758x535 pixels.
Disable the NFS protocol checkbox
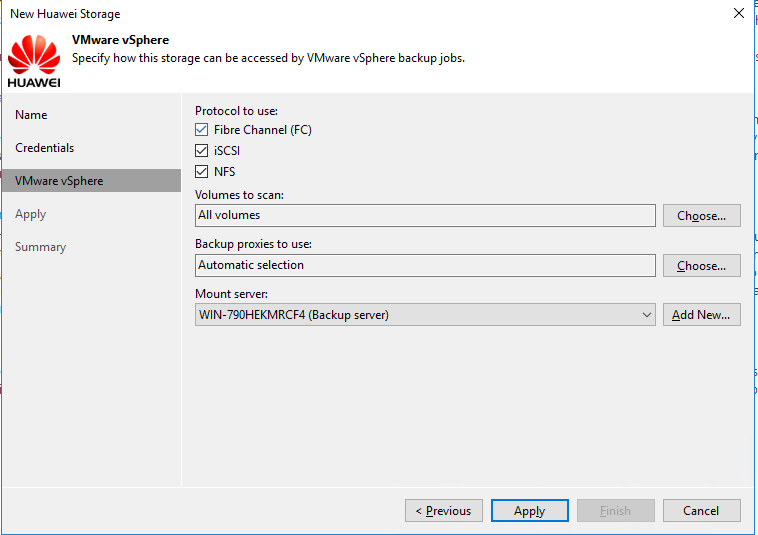pyautogui.click(x=202, y=172)
